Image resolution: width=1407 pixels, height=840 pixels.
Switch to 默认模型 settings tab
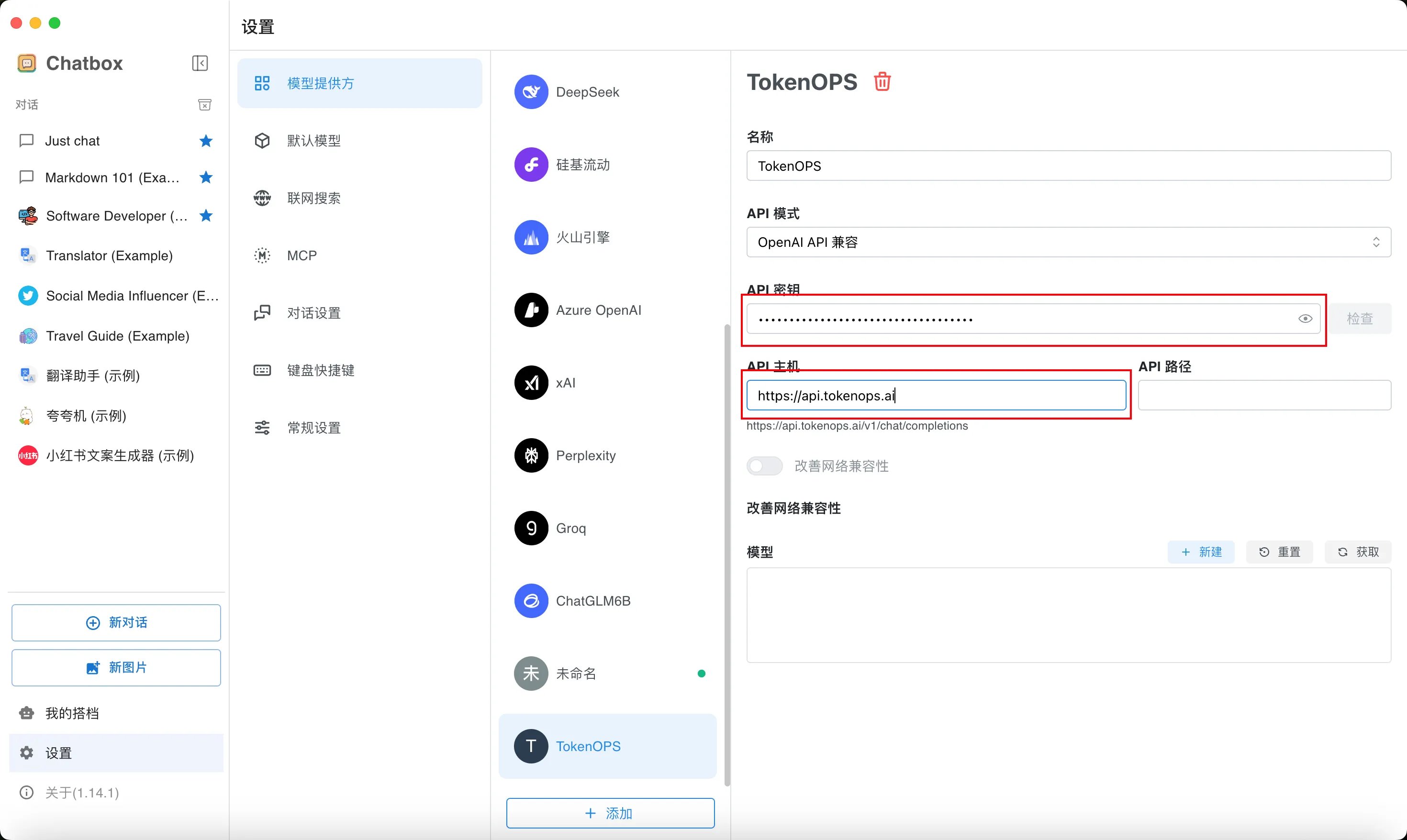[x=359, y=140]
